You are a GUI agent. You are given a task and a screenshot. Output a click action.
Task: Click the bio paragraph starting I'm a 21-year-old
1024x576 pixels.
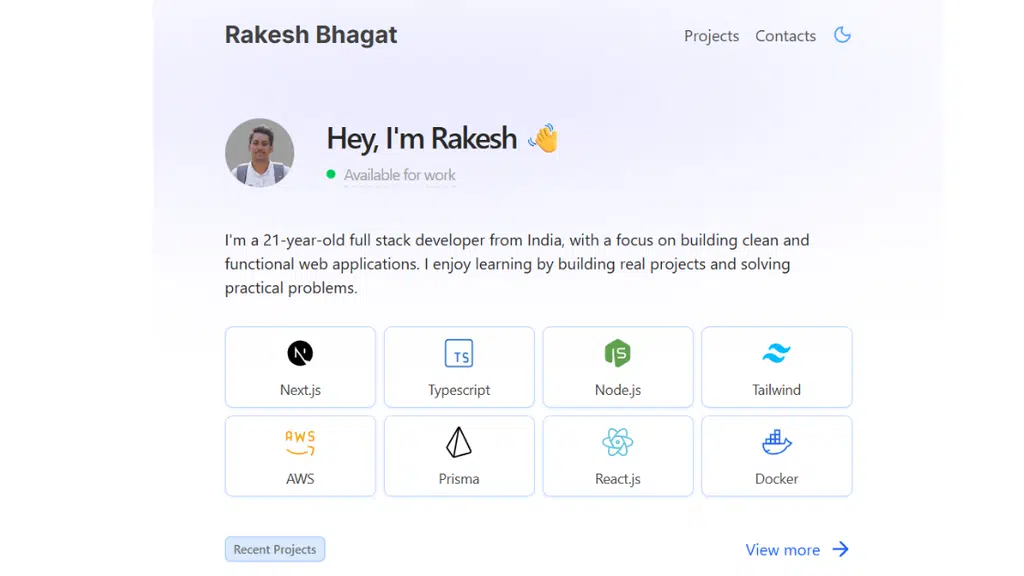pos(517,264)
